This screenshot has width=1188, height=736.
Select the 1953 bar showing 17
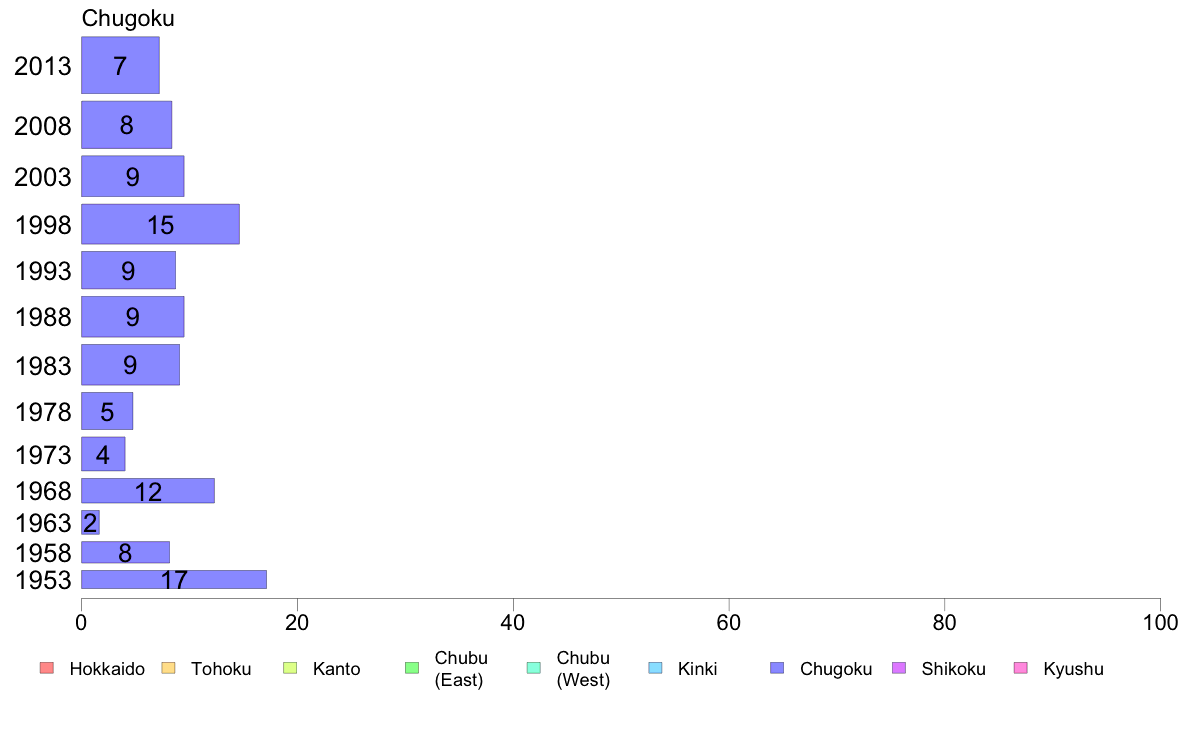click(174, 579)
